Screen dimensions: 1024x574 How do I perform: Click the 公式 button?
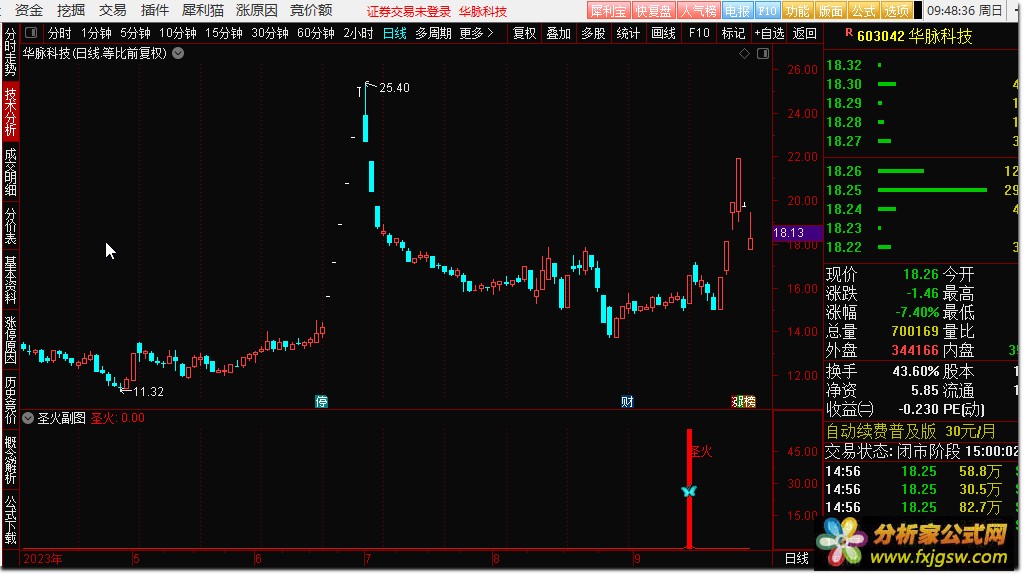[x=863, y=11]
